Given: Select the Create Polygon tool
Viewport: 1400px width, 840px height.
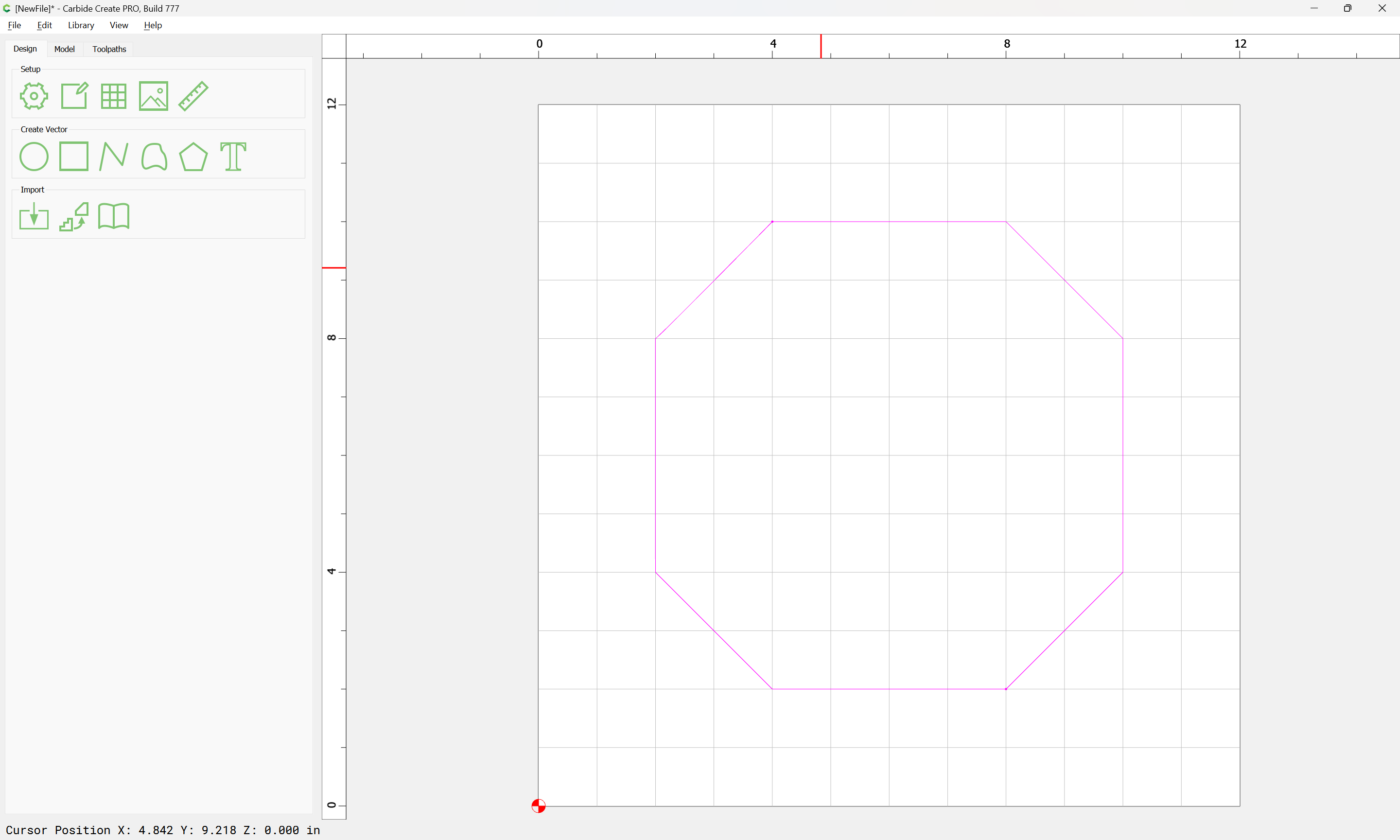Looking at the screenshot, I should pyautogui.click(x=193, y=156).
